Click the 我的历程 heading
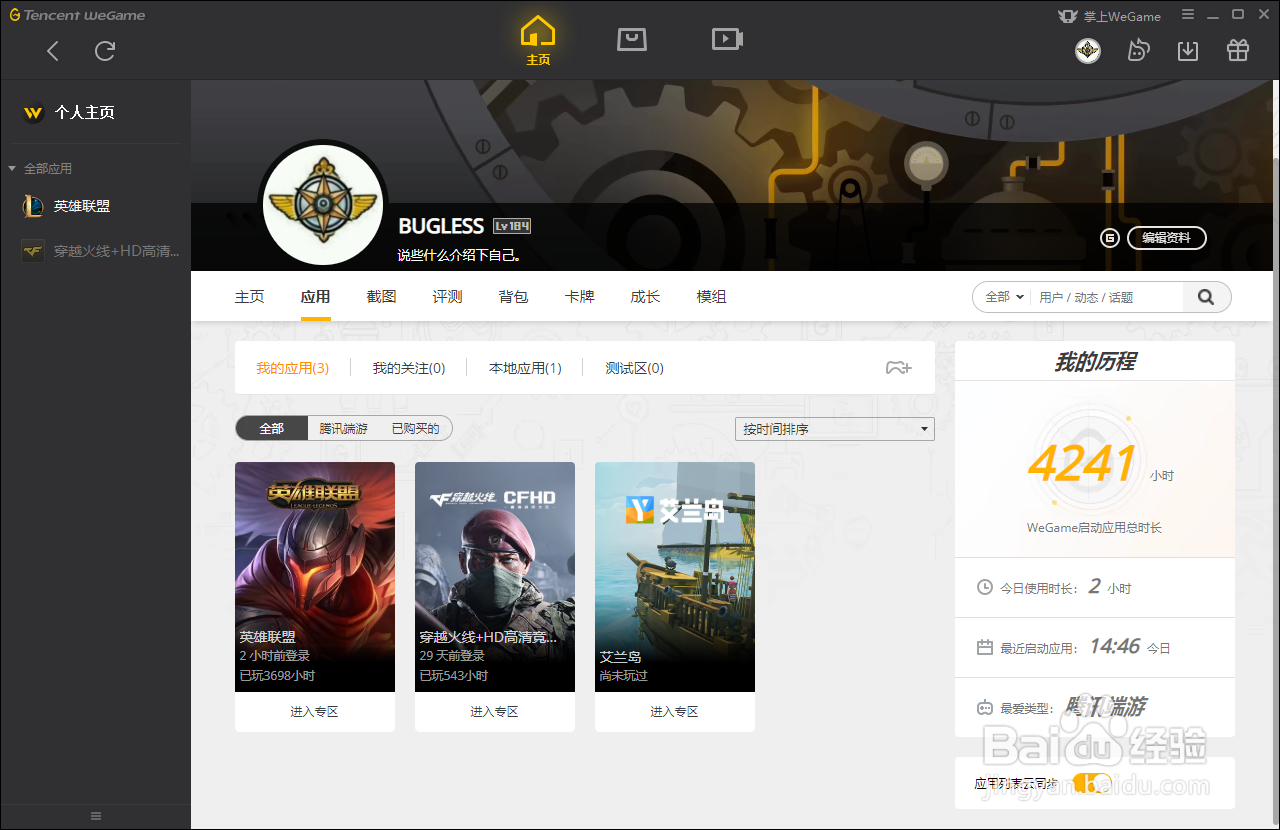The image size is (1280, 830). click(x=1095, y=361)
